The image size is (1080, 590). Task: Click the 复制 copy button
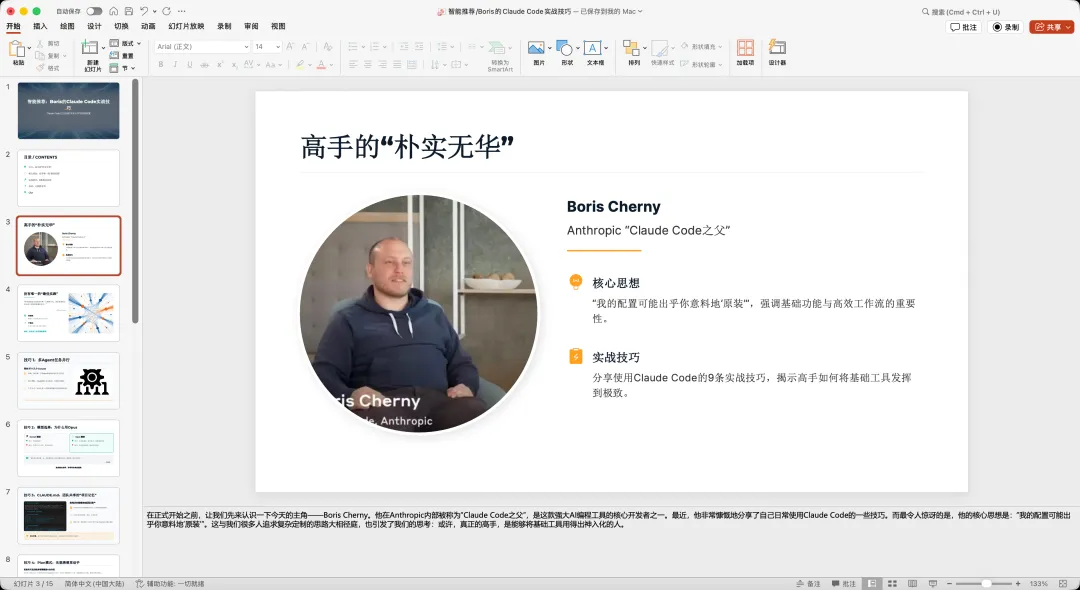pyautogui.click(x=48, y=56)
